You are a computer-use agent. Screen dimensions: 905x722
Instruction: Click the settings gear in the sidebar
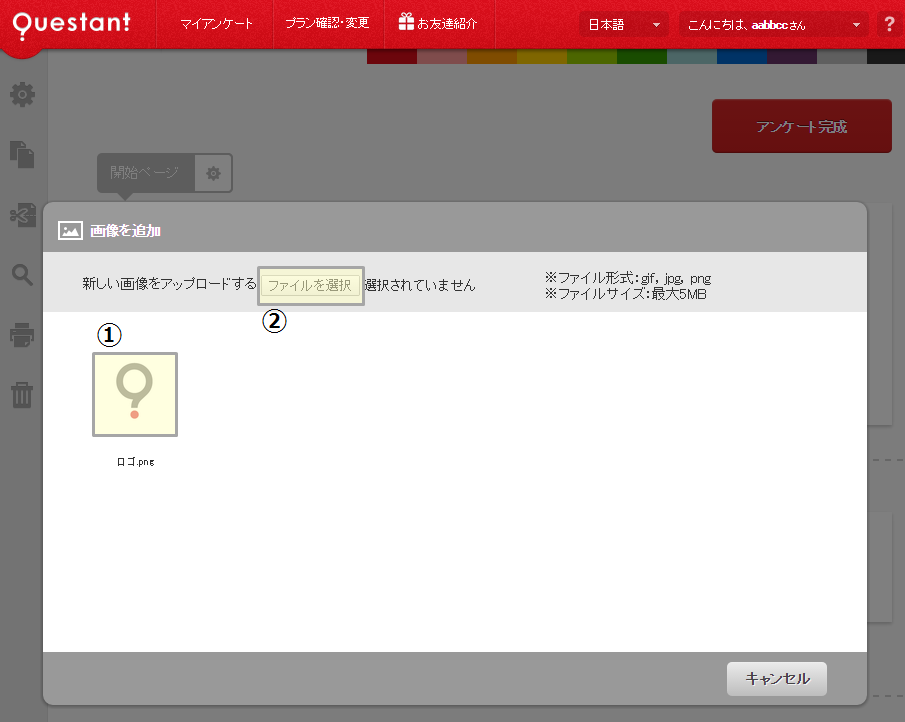[23, 95]
